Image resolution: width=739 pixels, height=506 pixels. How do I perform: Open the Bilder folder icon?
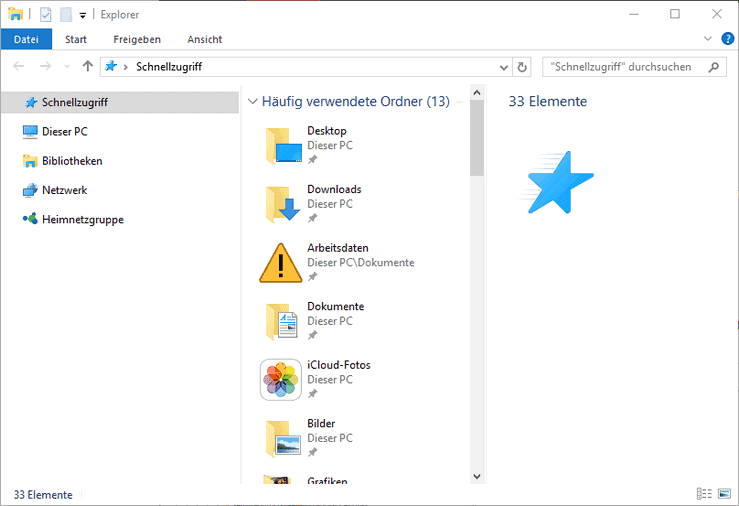tap(282, 438)
